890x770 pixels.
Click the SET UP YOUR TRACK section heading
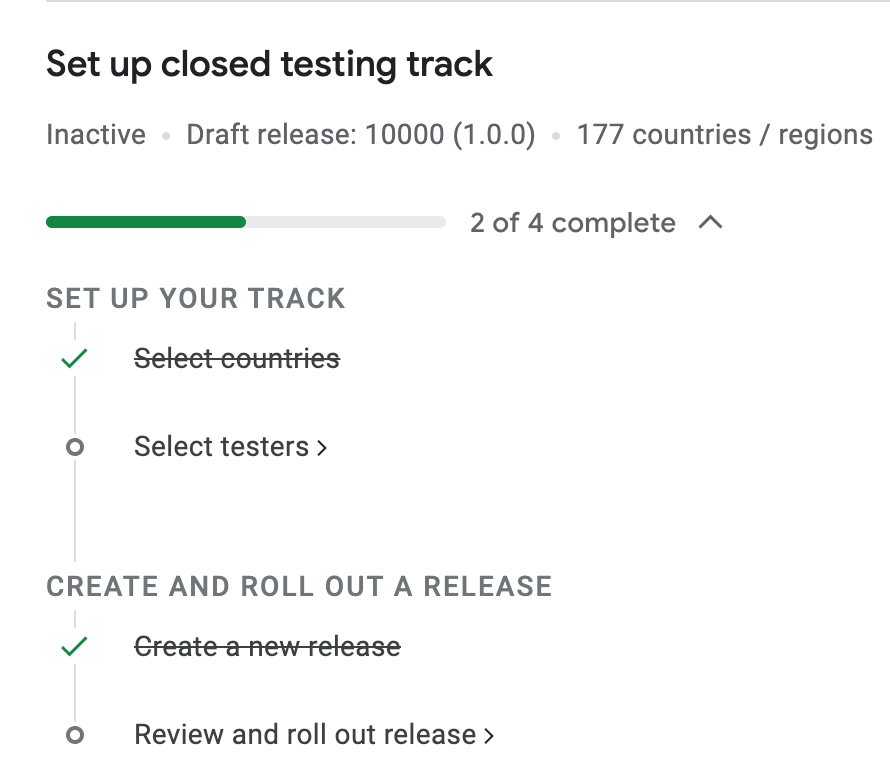tap(196, 298)
